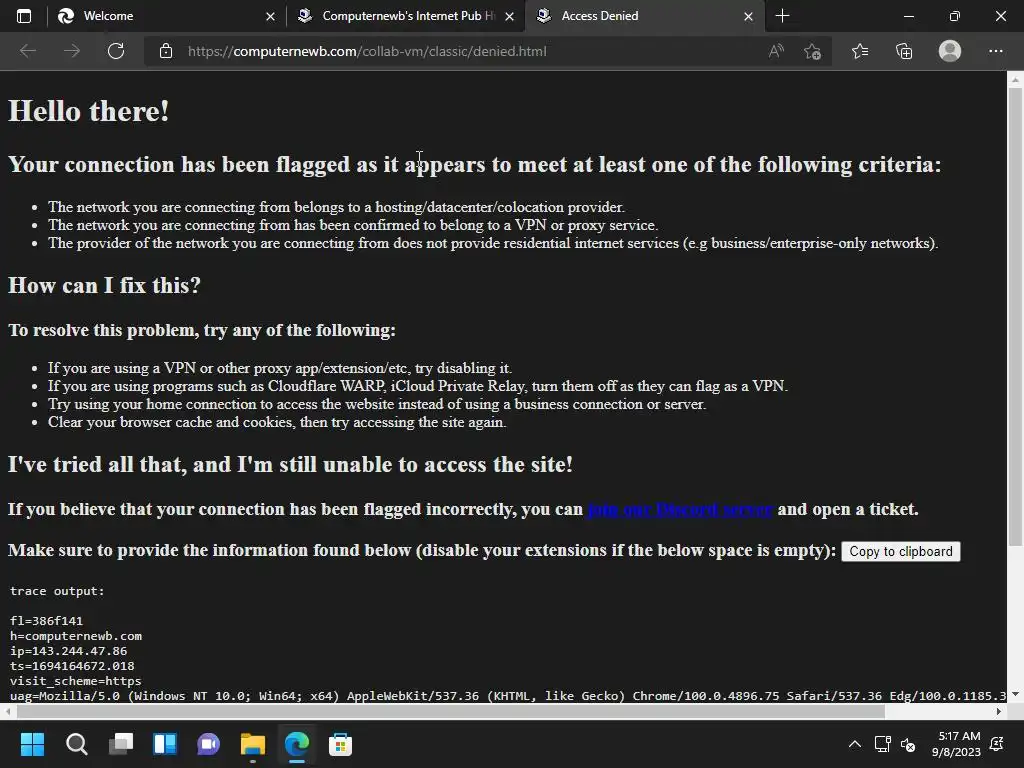
Task: Click the scroll down arrow
Action: [1015, 694]
